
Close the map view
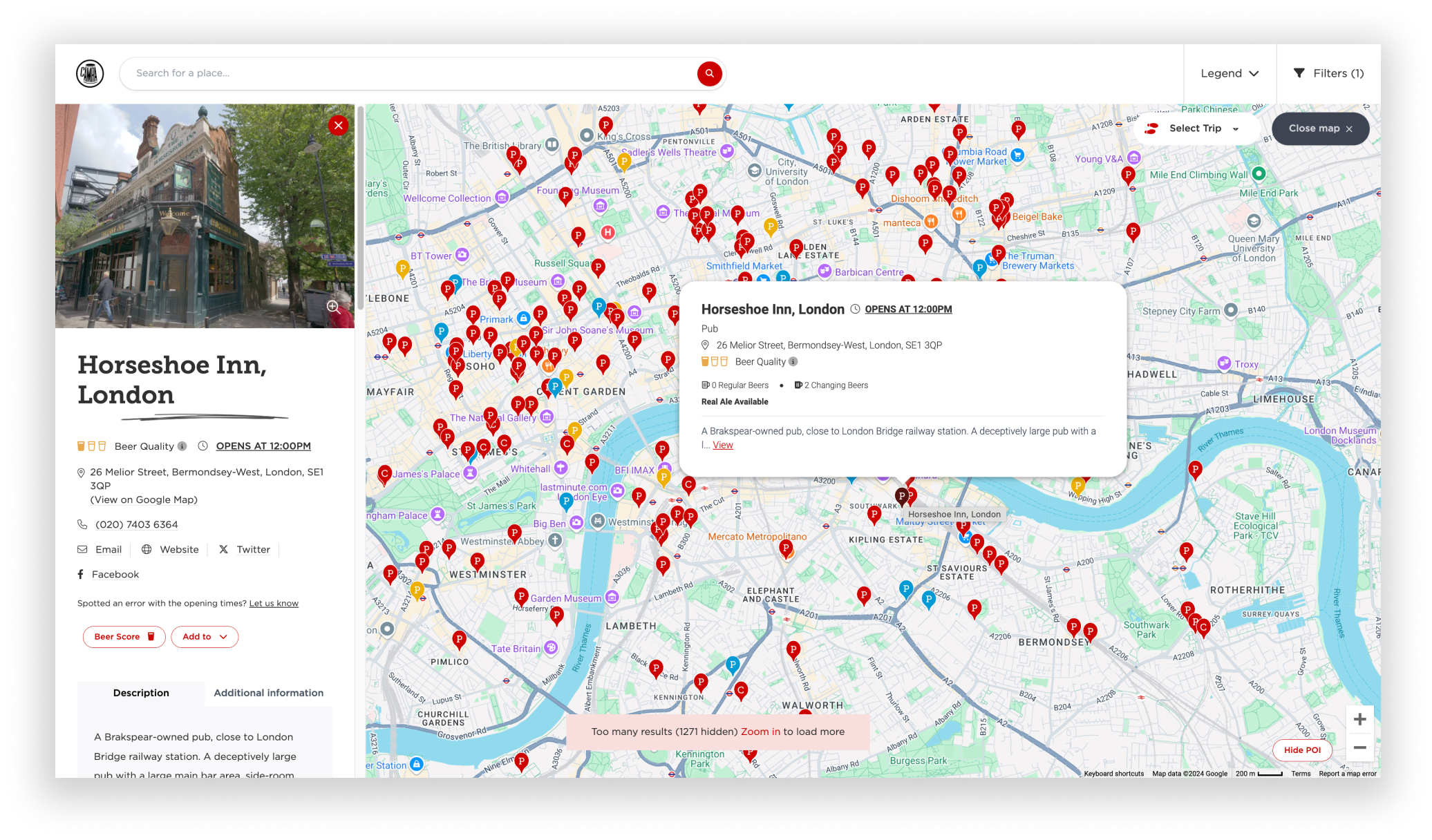point(1320,128)
